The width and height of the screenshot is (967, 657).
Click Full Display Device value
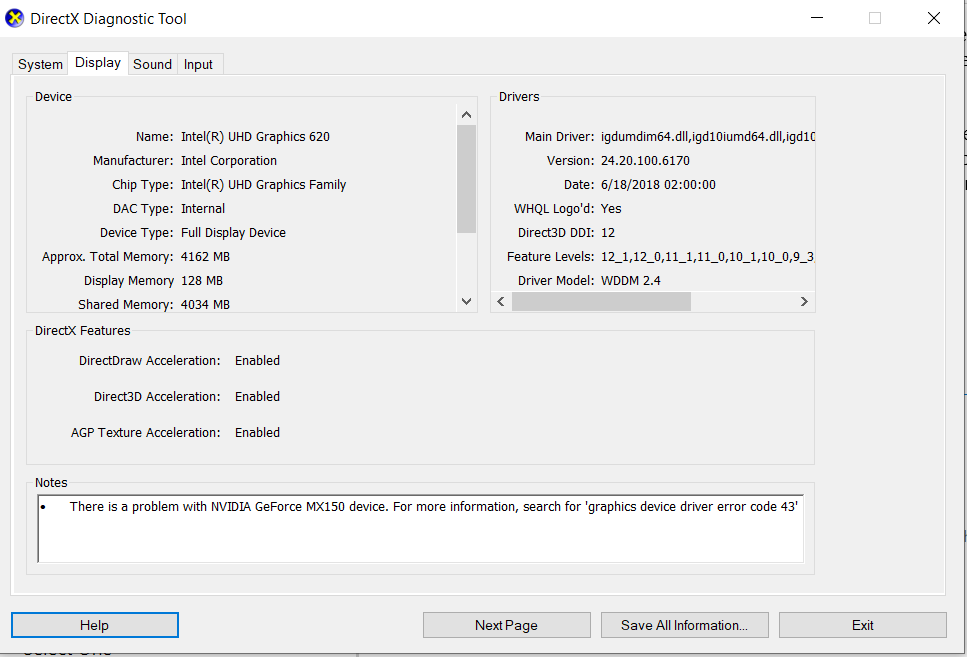(233, 233)
